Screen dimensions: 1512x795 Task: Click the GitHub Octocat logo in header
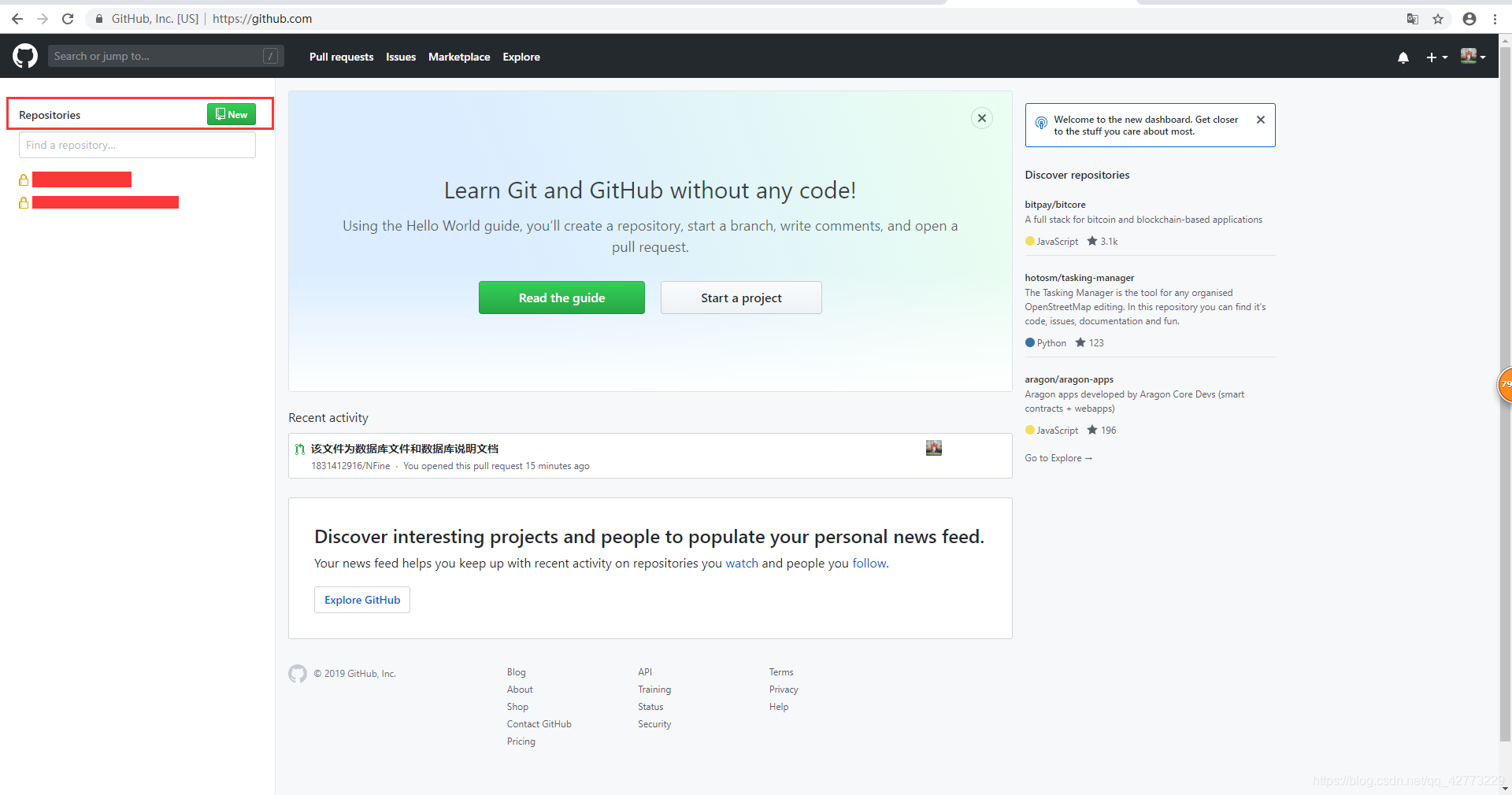point(25,56)
